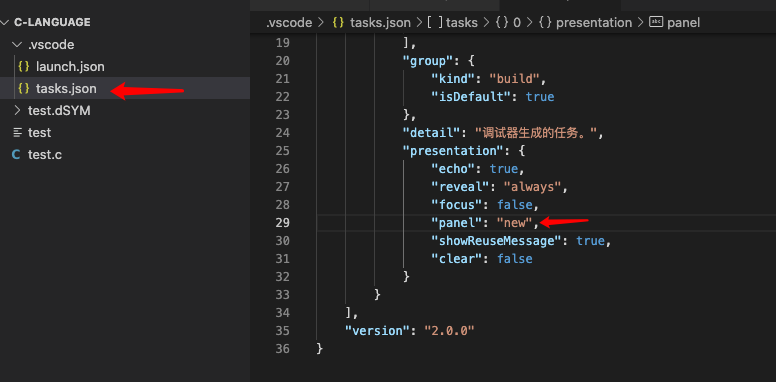Click the isDefault true value on line 22
This screenshot has width=776, height=382.
tap(540, 97)
